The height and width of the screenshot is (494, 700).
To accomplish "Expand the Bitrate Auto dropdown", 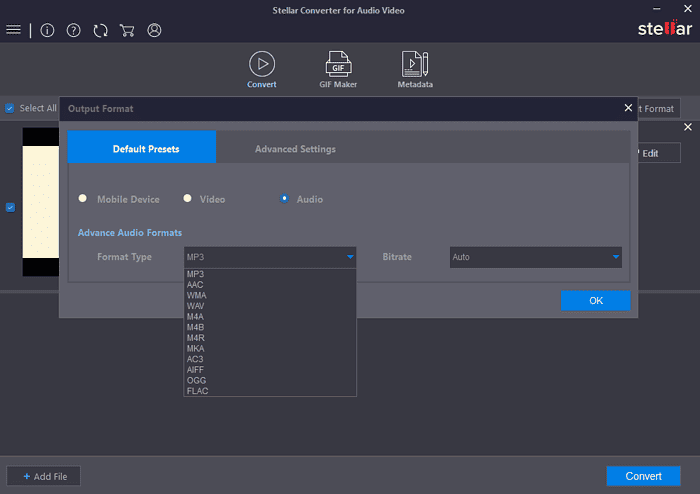I will click(535, 257).
